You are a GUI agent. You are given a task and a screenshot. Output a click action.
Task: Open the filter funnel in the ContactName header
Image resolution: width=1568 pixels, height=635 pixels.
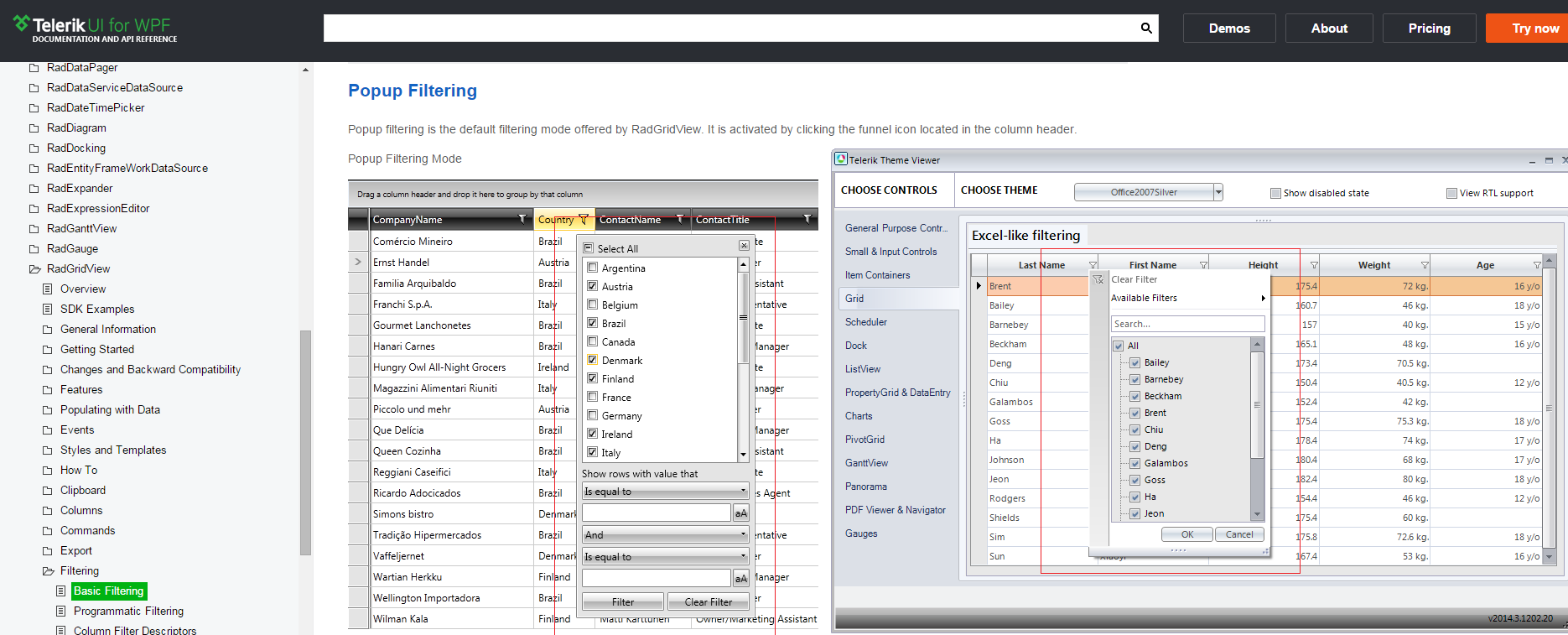tap(680, 219)
